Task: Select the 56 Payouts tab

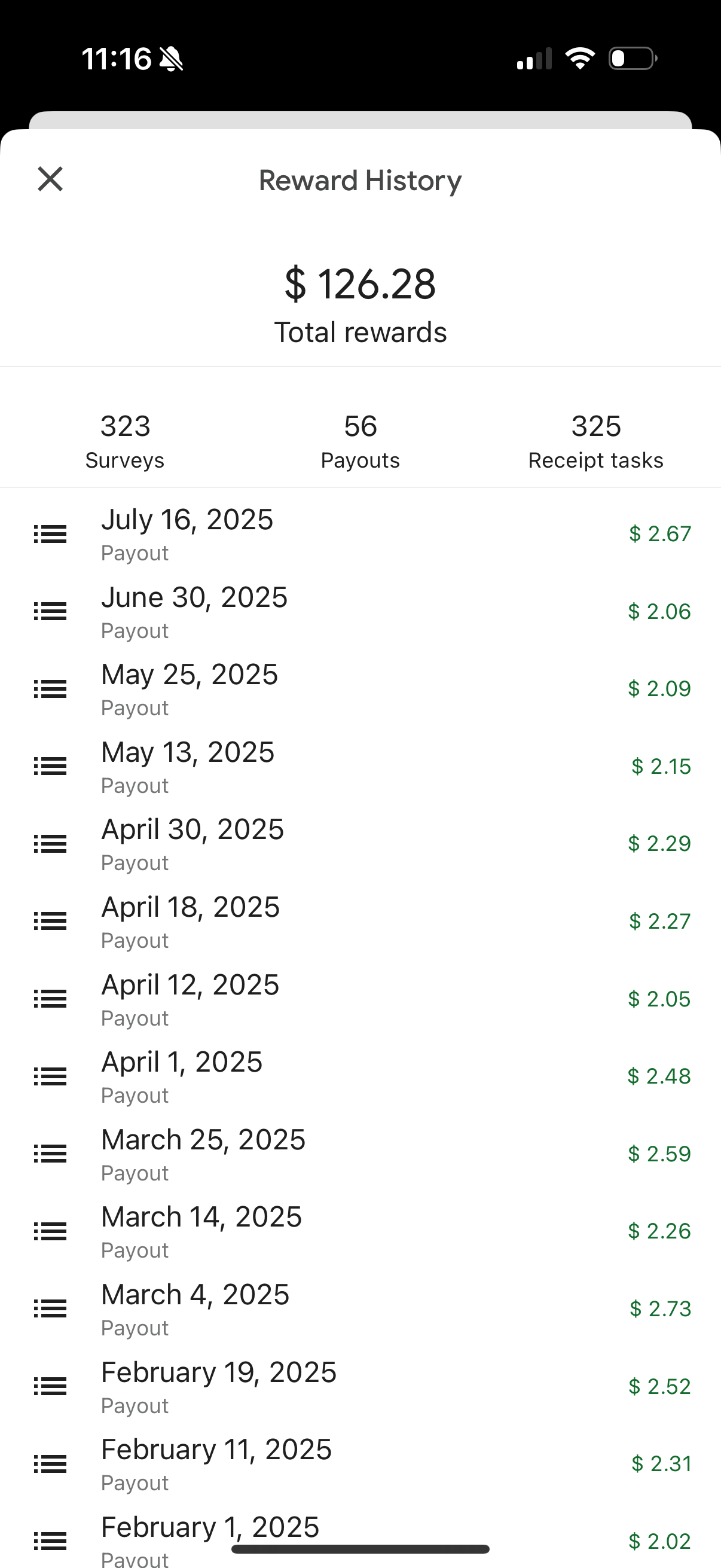Action: 360,441
